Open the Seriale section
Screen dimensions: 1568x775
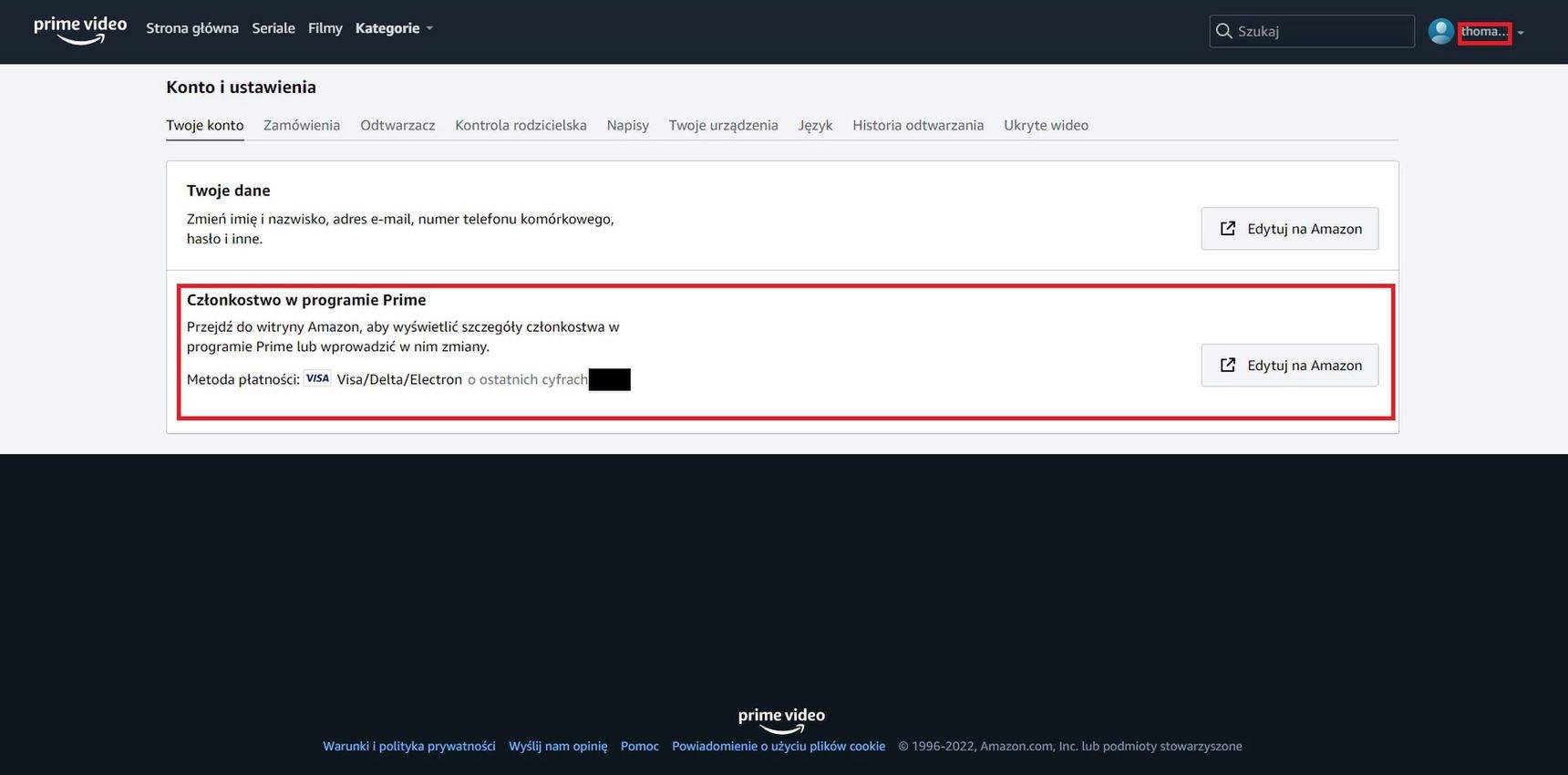(273, 28)
